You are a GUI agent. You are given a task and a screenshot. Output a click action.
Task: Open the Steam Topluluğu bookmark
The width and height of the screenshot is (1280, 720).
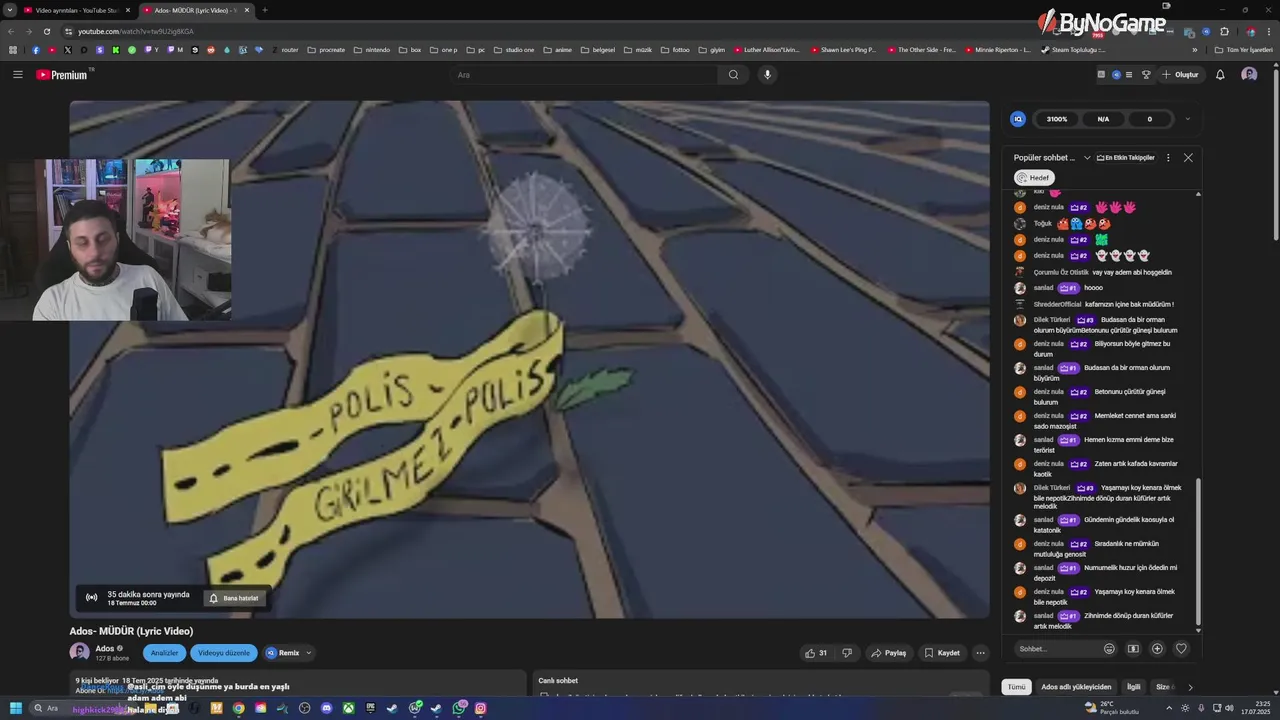tap(1073, 49)
